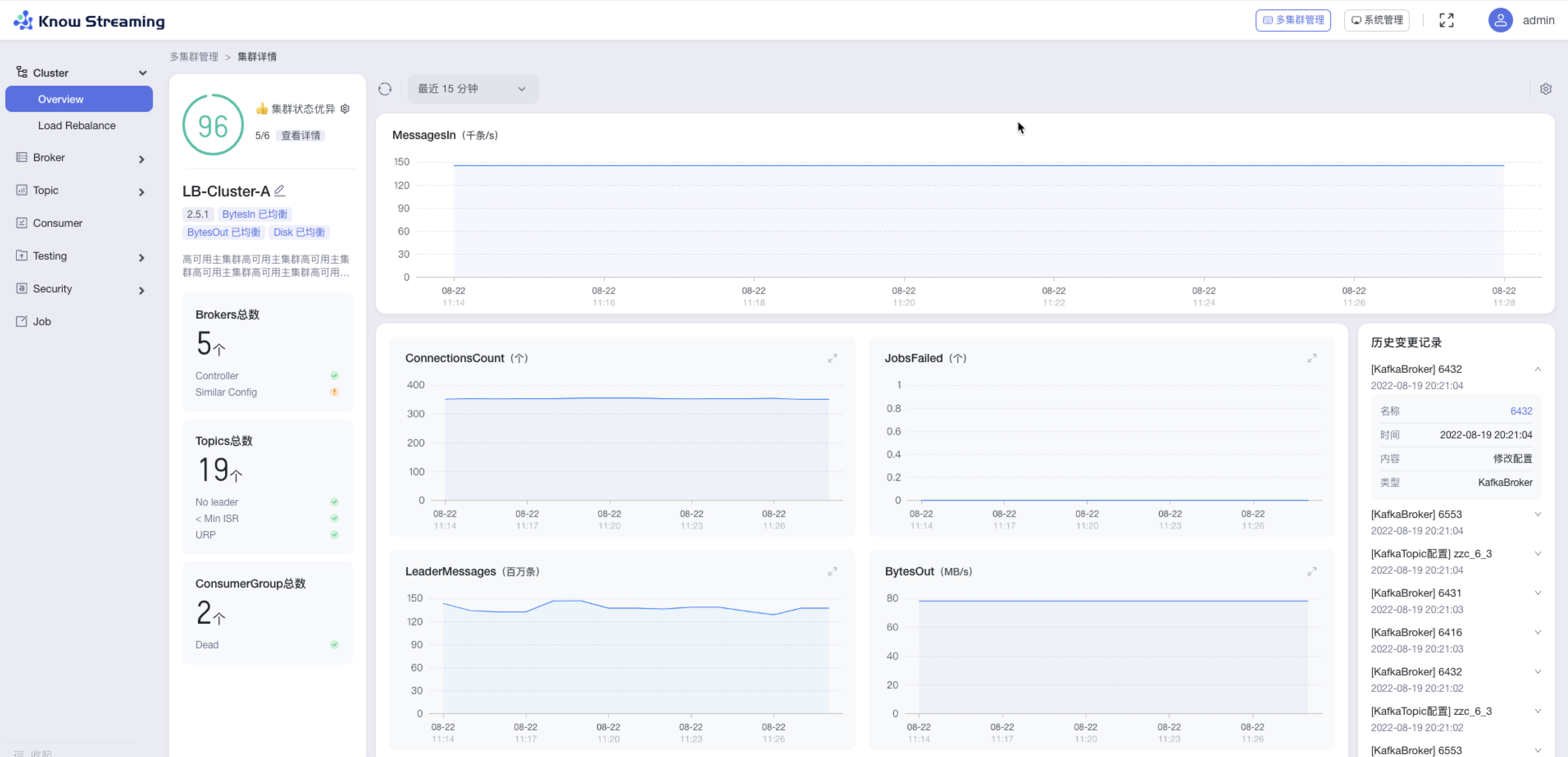Screen dimensions: 1568x757
Task: Open health status settings gear icon
Action: click(x=345, y=108)
